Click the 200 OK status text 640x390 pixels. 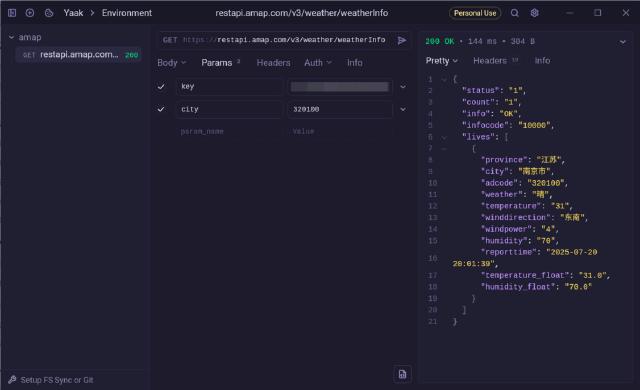coord(440,41)
